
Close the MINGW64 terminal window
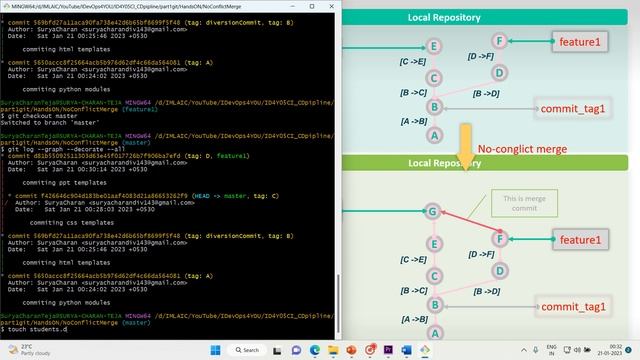click(x=331, y=6)
